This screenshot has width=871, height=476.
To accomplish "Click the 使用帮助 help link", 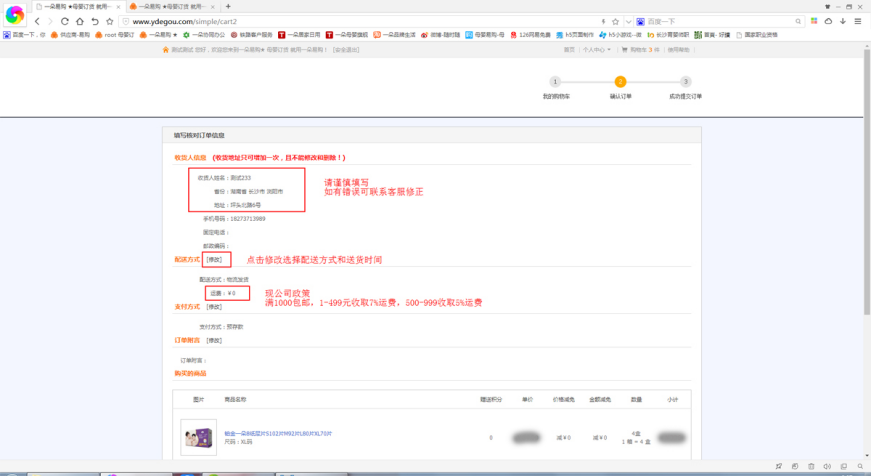I will pyautogui.click(x=678, y=49).
